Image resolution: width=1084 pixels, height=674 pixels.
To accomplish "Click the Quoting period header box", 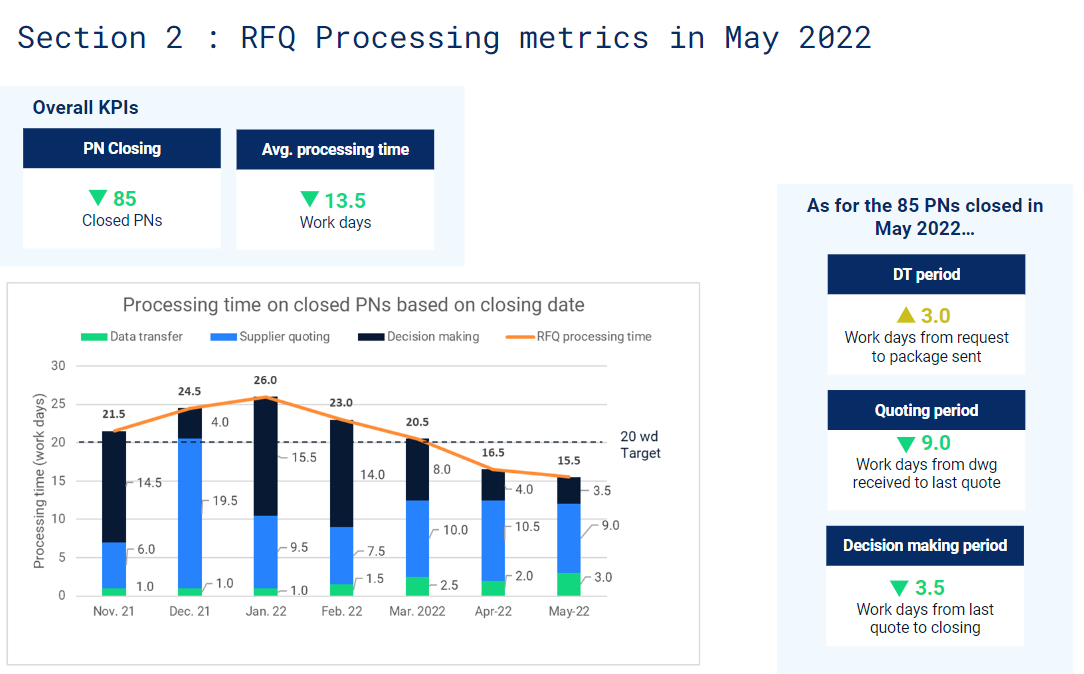I will [926, 410].
